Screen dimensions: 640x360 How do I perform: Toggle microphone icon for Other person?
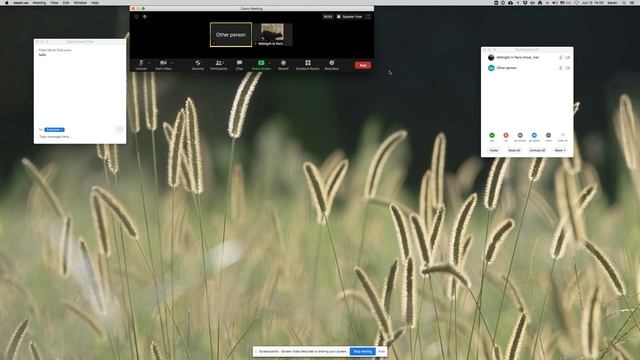pos(560,68)
